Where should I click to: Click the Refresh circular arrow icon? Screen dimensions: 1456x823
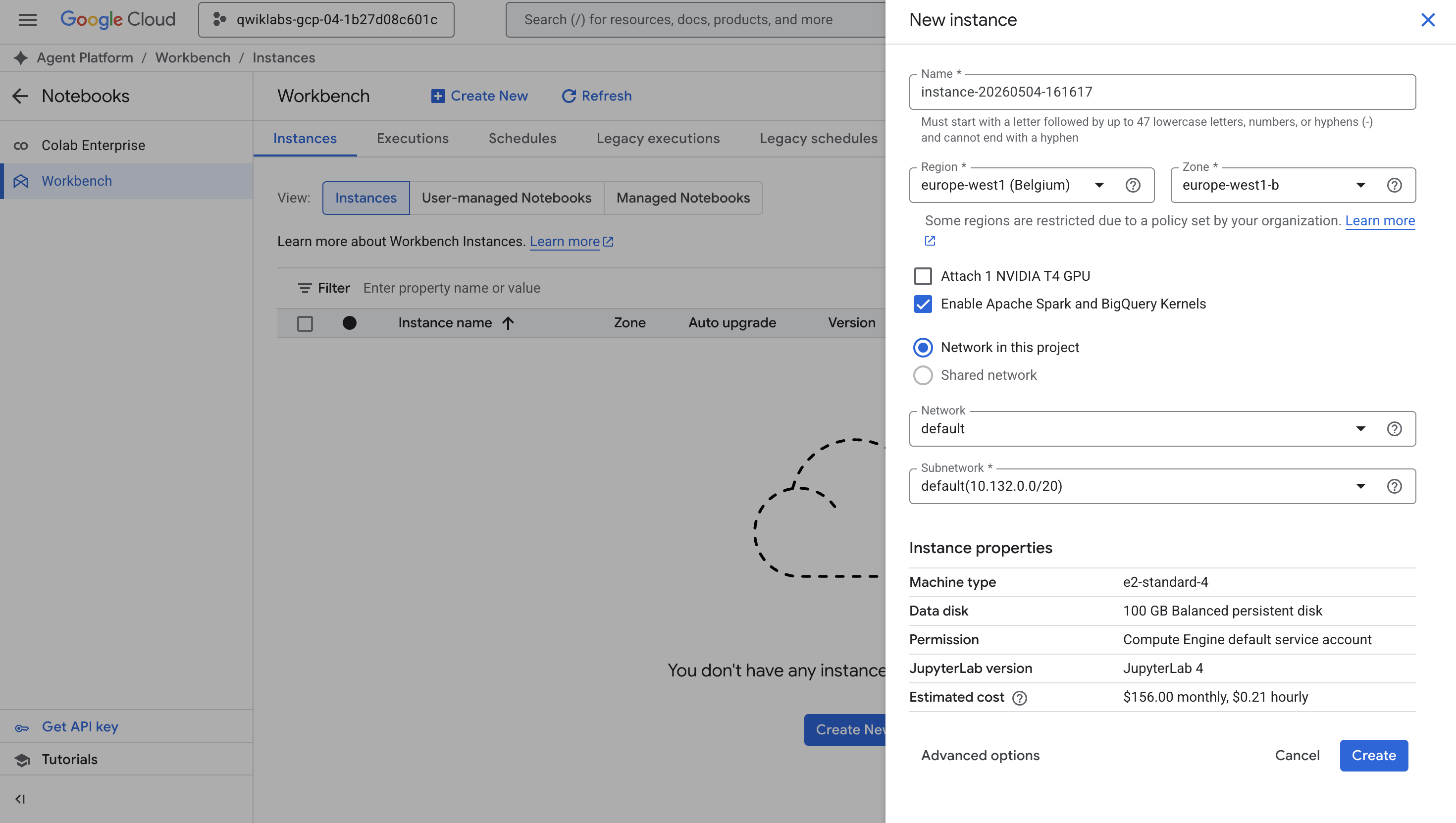[569, 96]
